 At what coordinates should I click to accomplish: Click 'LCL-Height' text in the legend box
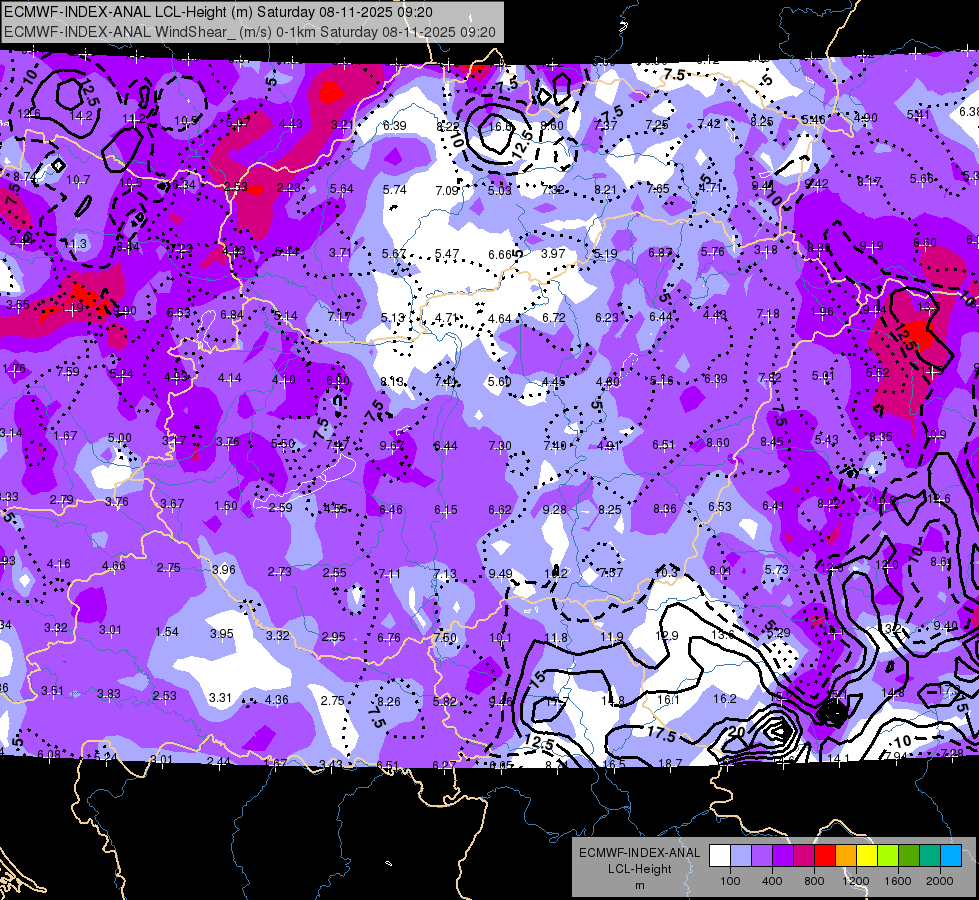coord(639,869)
